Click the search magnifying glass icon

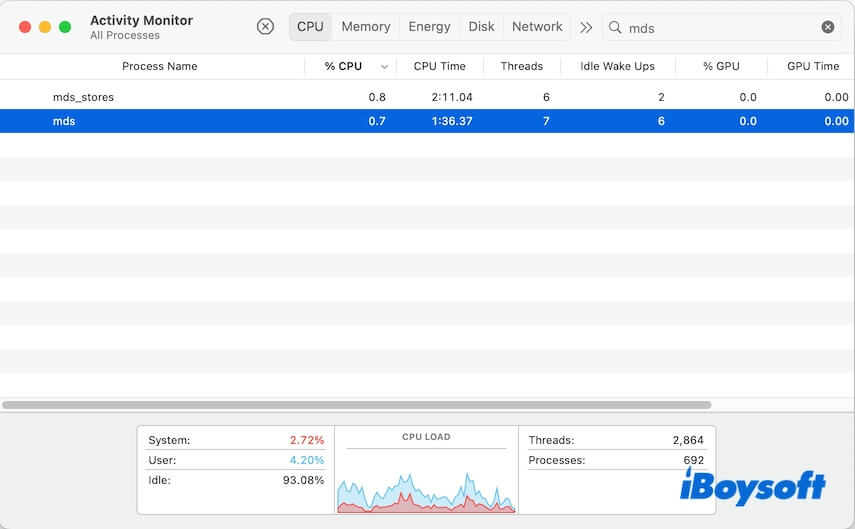coord(615,27)
